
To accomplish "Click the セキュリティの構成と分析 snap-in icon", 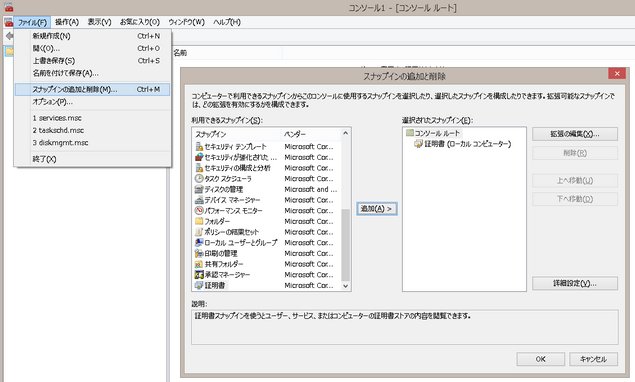I will (x=199, y=168).
